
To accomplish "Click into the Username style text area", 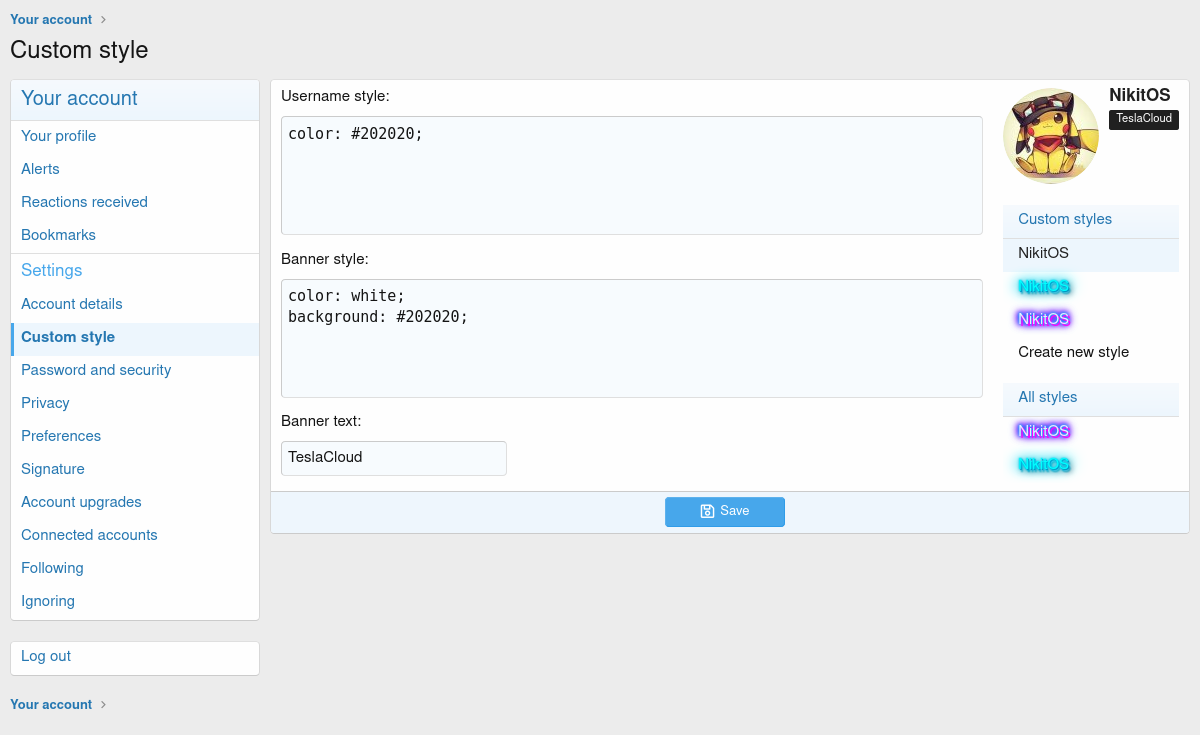I will tap(631, 175).
